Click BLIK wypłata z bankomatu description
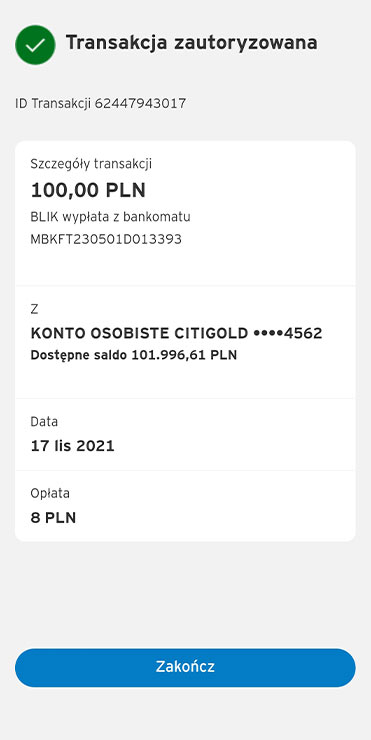 point(110,217)
